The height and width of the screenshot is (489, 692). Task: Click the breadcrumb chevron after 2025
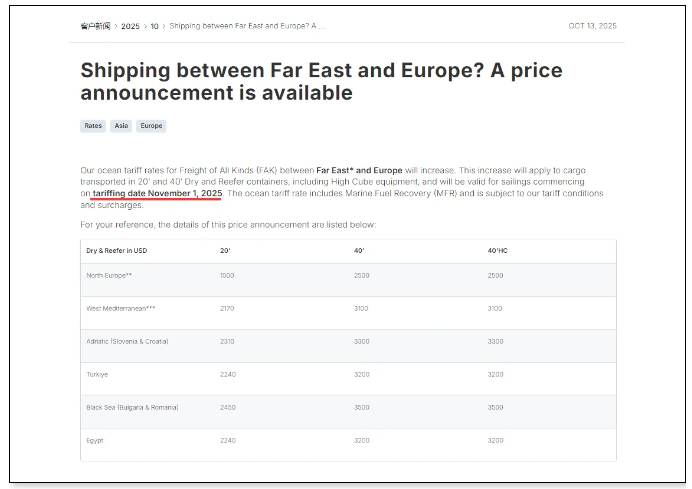[x=145, y=26]
